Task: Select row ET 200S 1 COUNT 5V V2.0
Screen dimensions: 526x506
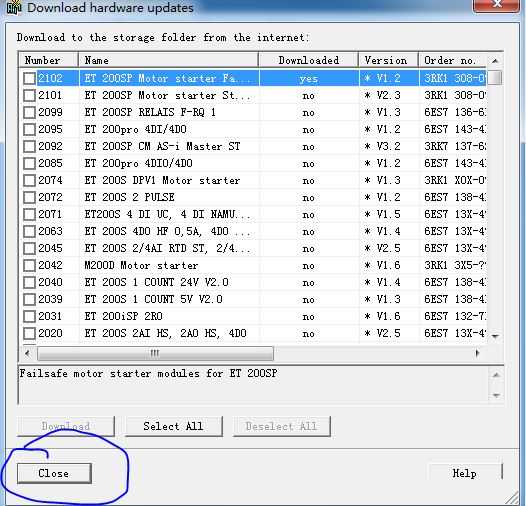Action: (x=252, y=300)
